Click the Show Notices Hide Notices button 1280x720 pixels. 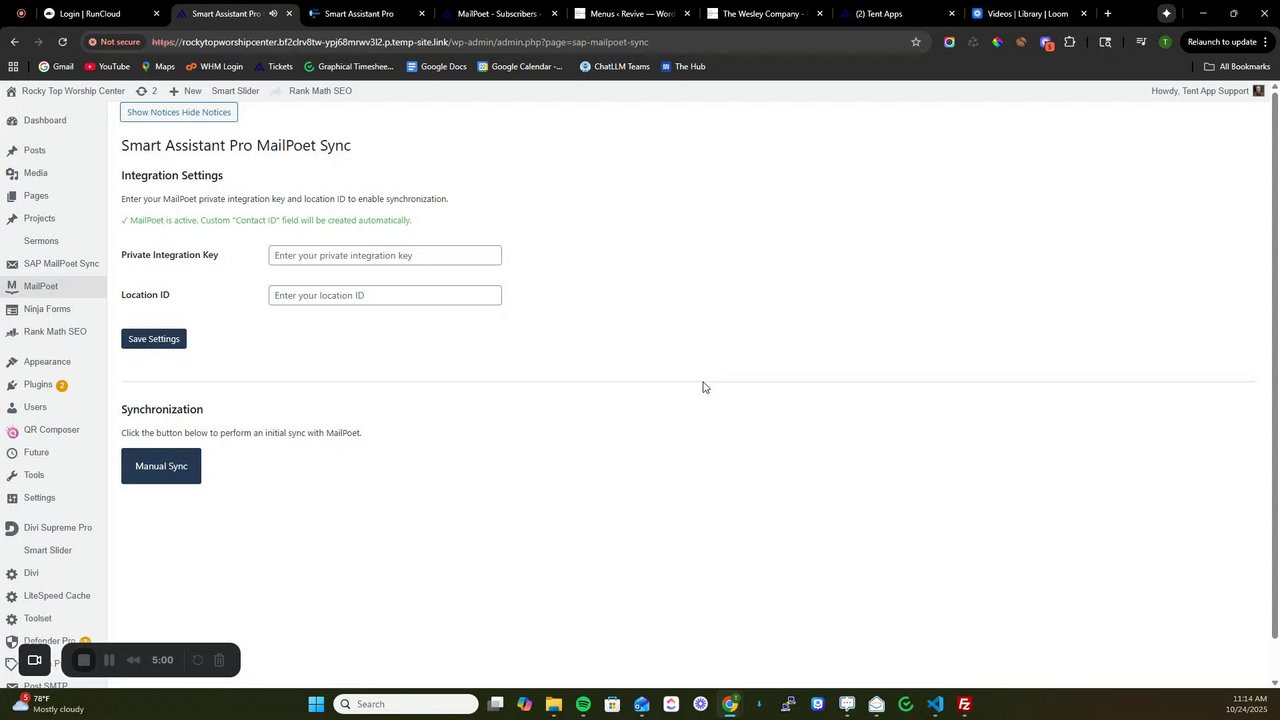click(179, 112)
